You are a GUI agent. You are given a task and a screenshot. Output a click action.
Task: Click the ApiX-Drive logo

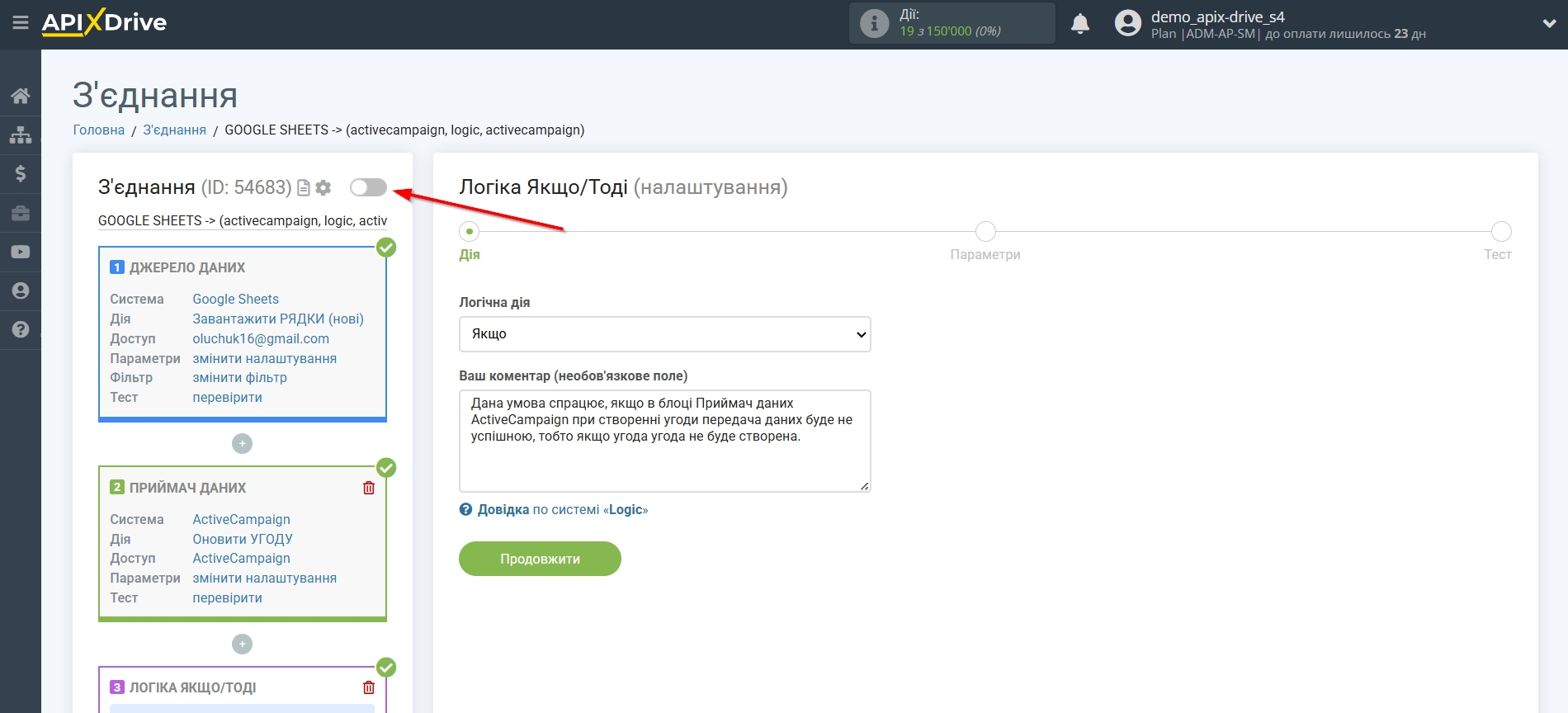point(104,23)
